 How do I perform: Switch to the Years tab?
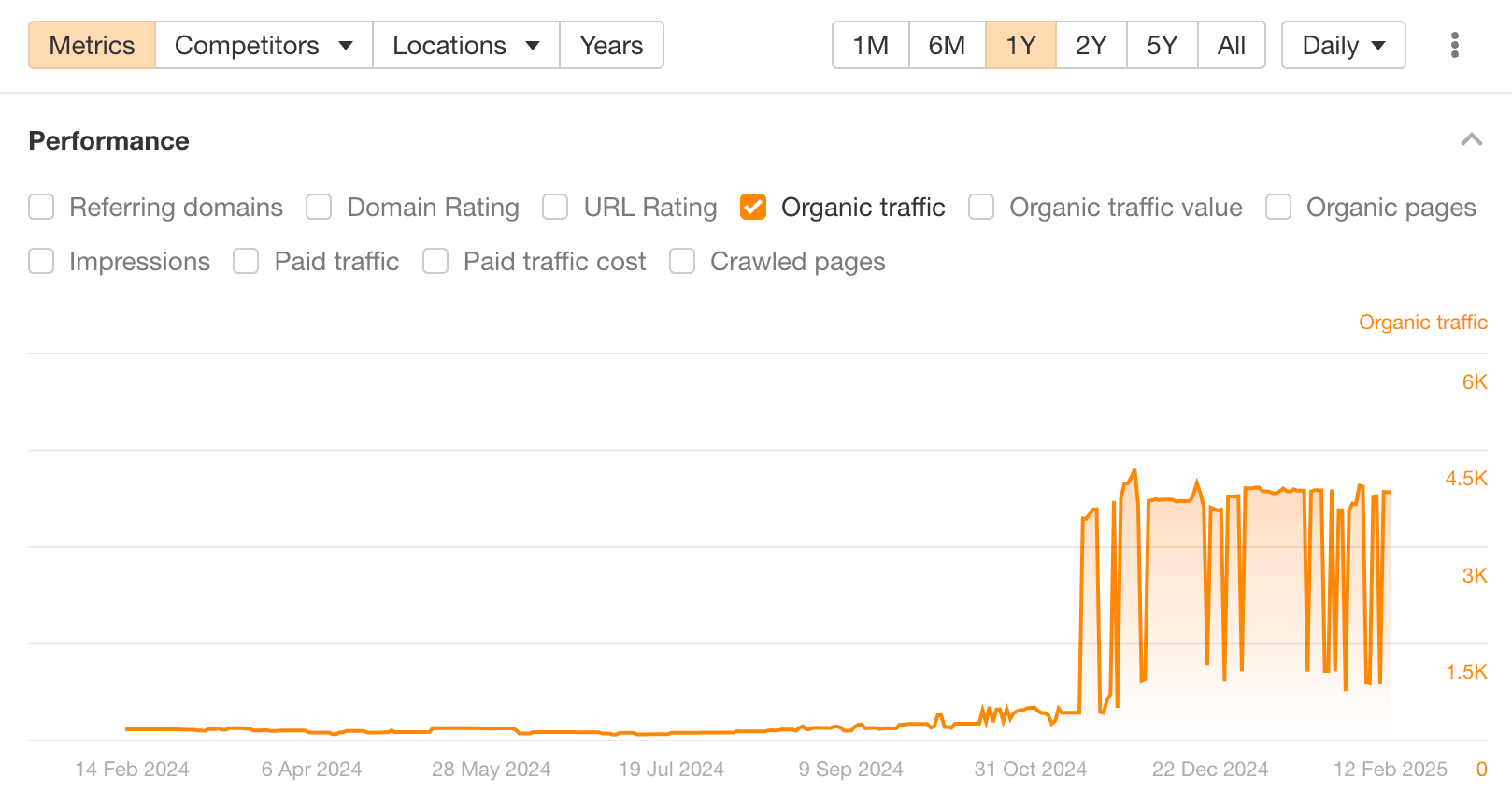tap(611, 45)
